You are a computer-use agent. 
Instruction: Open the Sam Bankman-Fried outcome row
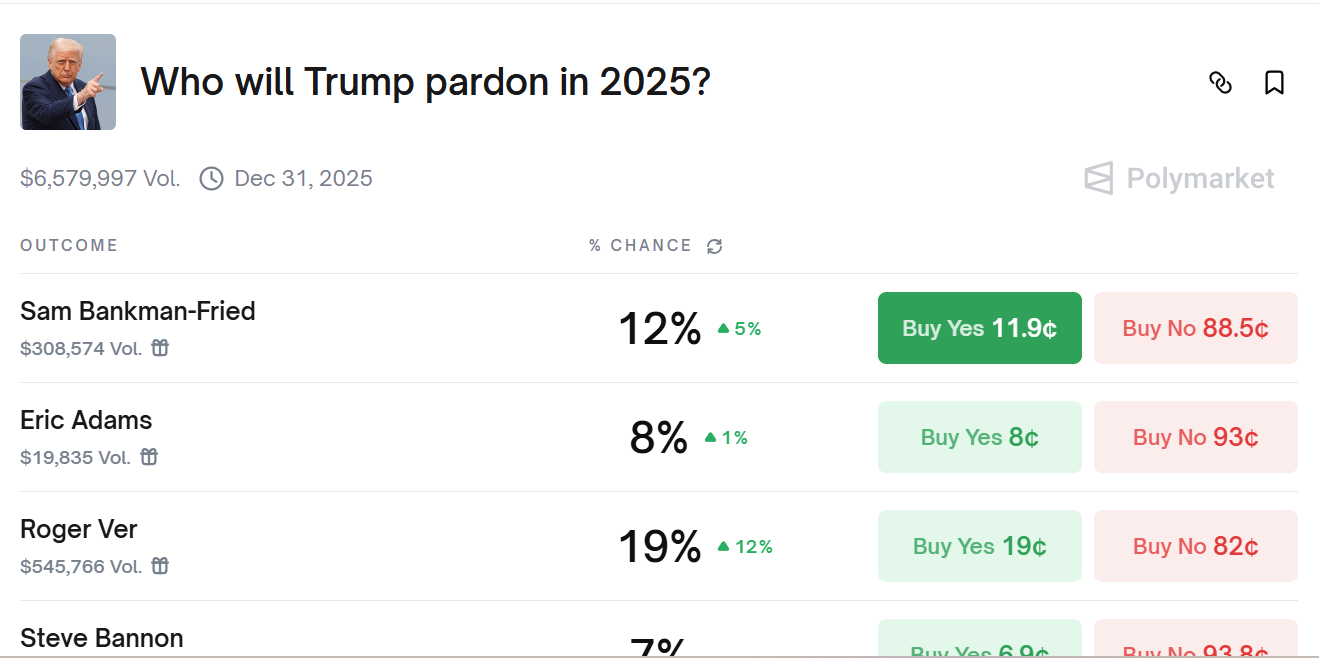click(138, 311)
